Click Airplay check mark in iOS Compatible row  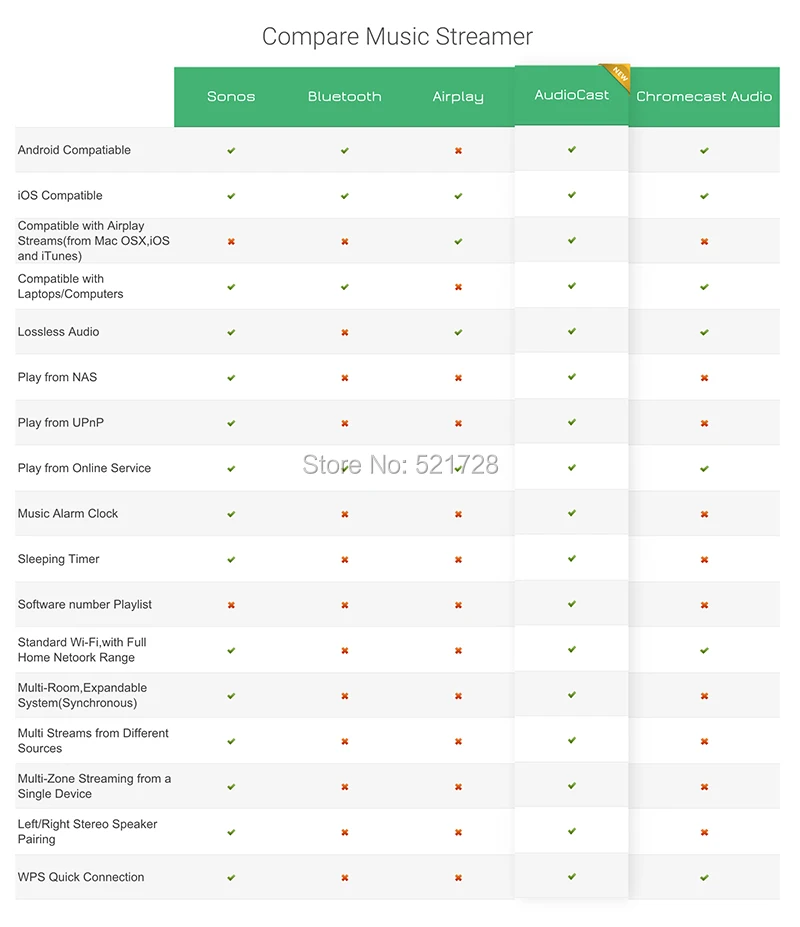pyautogui.click(x=458, y=196)
